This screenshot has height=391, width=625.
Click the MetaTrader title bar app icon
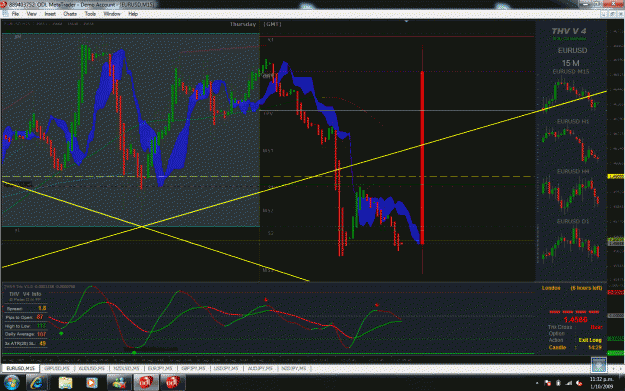[x=4, y=4]
